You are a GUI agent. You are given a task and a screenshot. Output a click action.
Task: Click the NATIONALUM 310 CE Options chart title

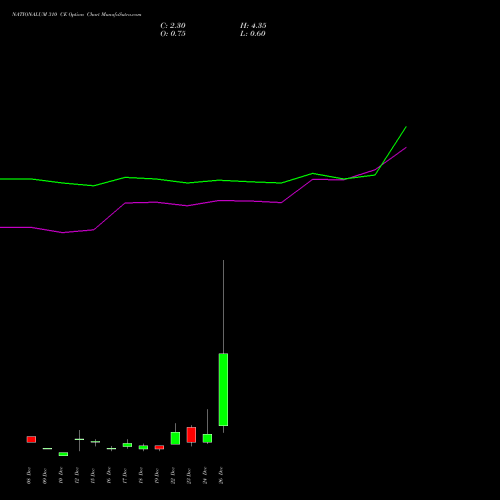point(77,15)
